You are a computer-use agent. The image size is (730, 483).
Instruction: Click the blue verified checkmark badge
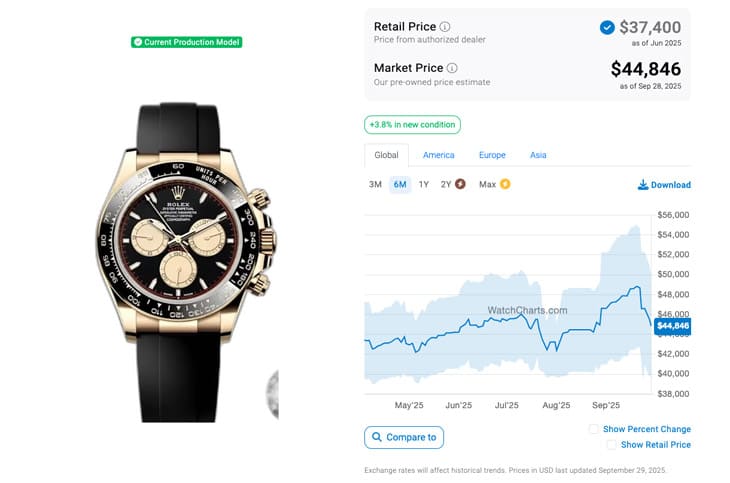(607, 28)
